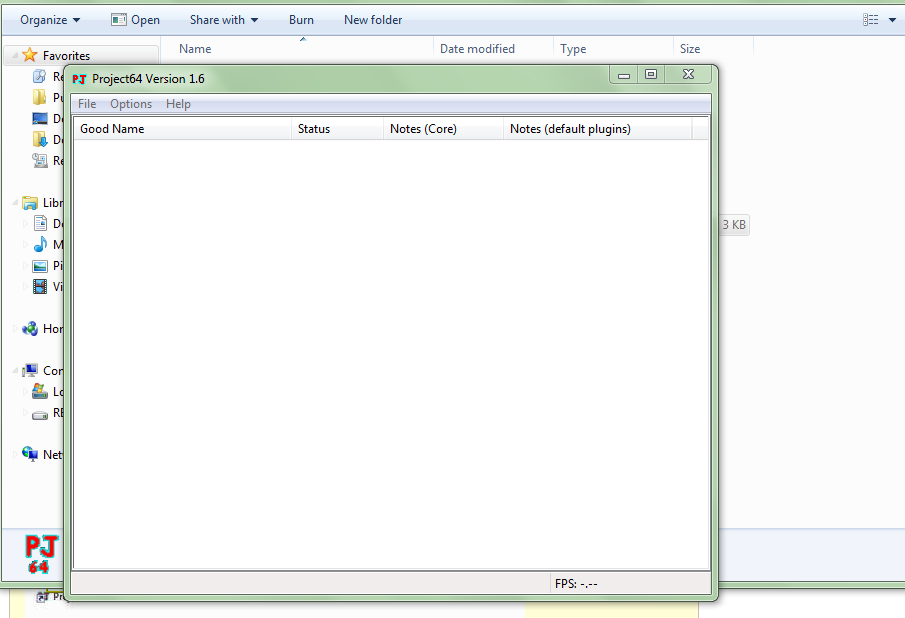Click the Recent Places icon under Favorites

point(39,76)
